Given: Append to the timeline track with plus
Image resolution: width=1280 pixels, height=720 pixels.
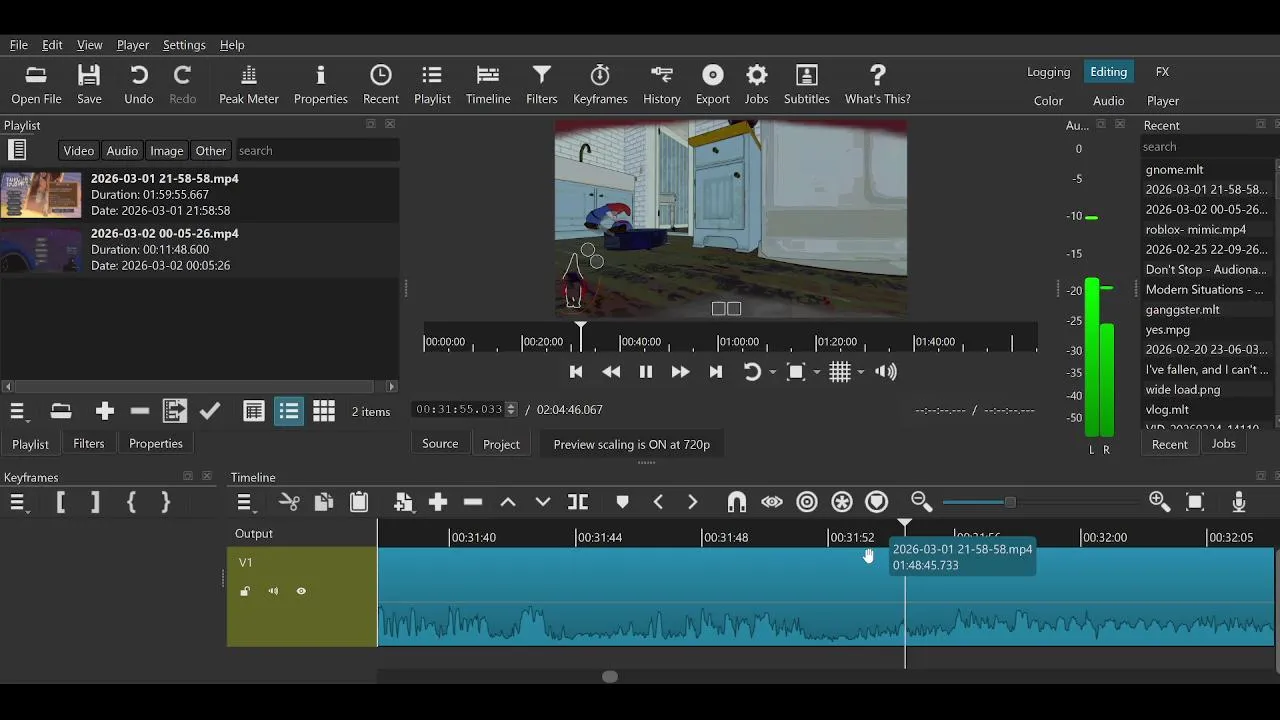Looking at the screenshot, I should [x=438, y=502].
